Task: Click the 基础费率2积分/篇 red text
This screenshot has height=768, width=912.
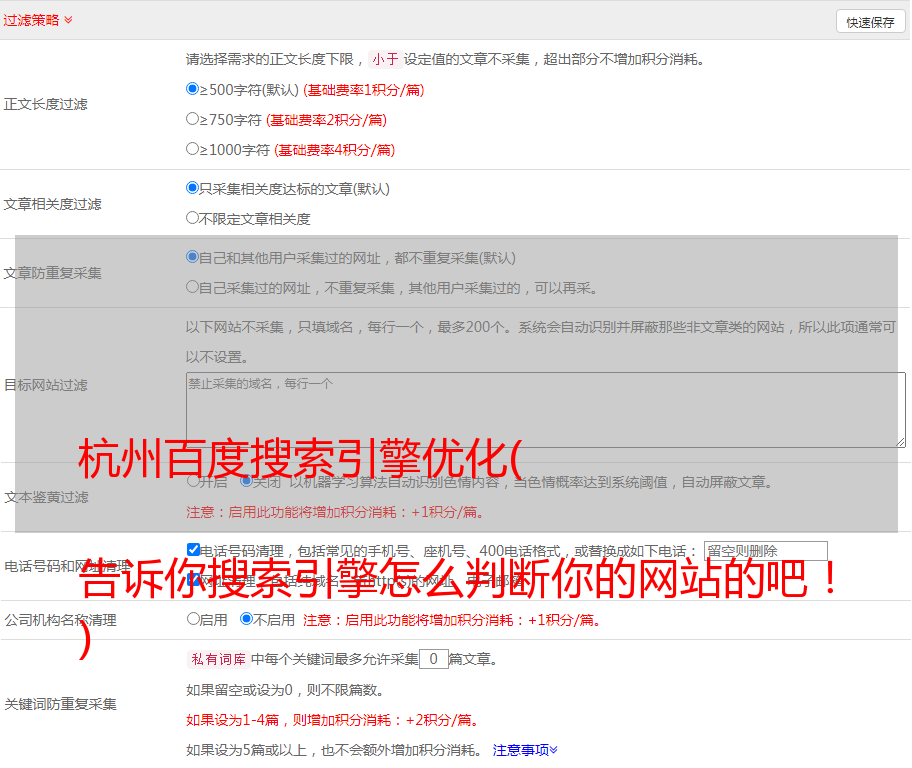Action: coord(326,120)
